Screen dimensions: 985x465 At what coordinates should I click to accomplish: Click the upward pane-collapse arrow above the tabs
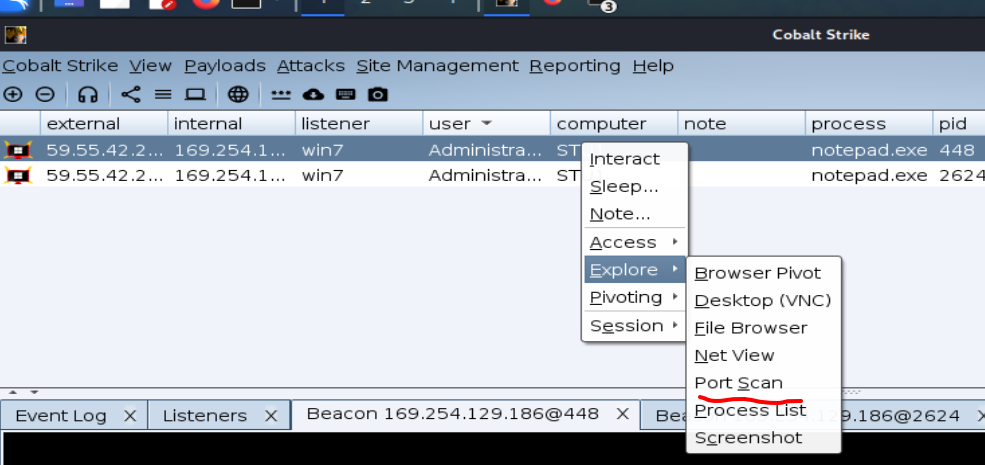click(13, 393)
